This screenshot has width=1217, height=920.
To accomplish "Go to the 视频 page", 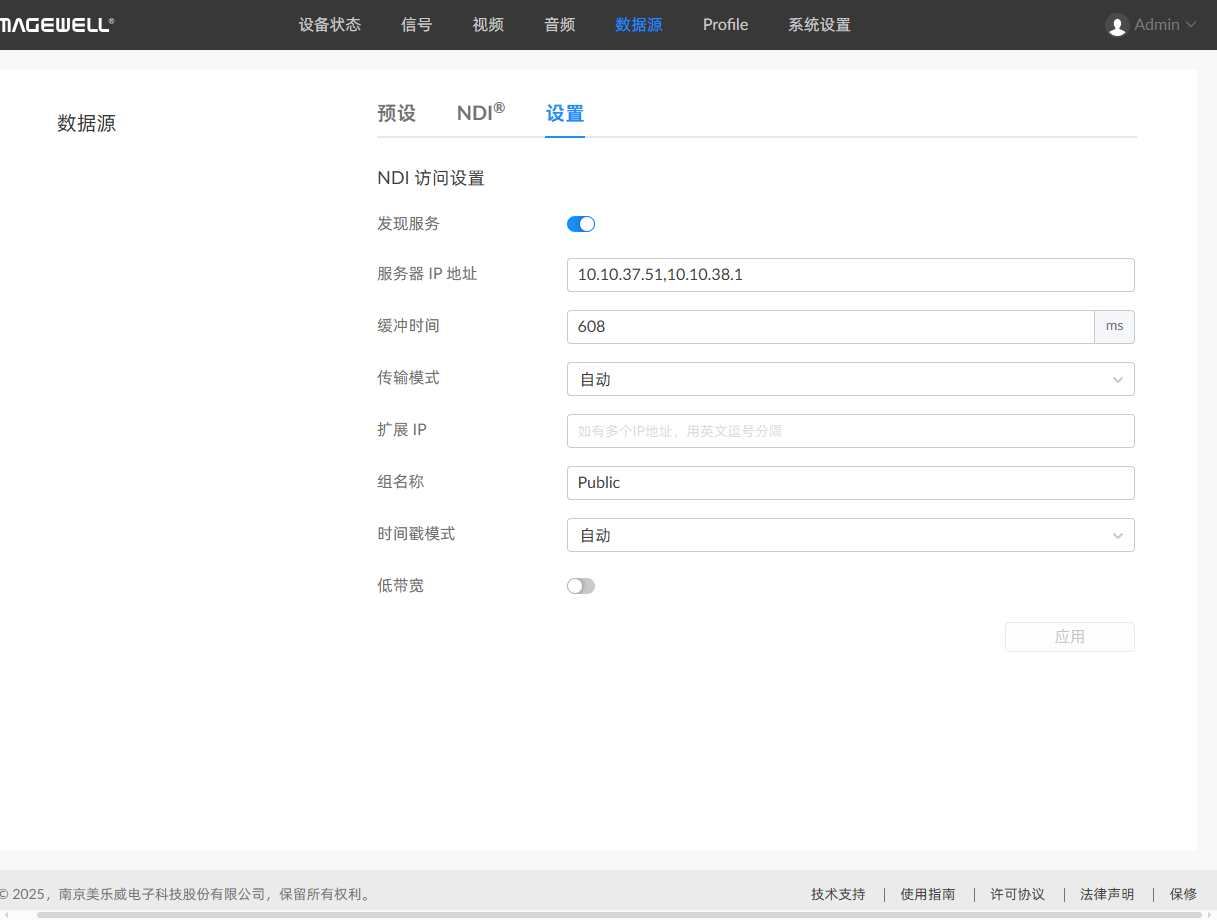I will [x=488, y=25].
